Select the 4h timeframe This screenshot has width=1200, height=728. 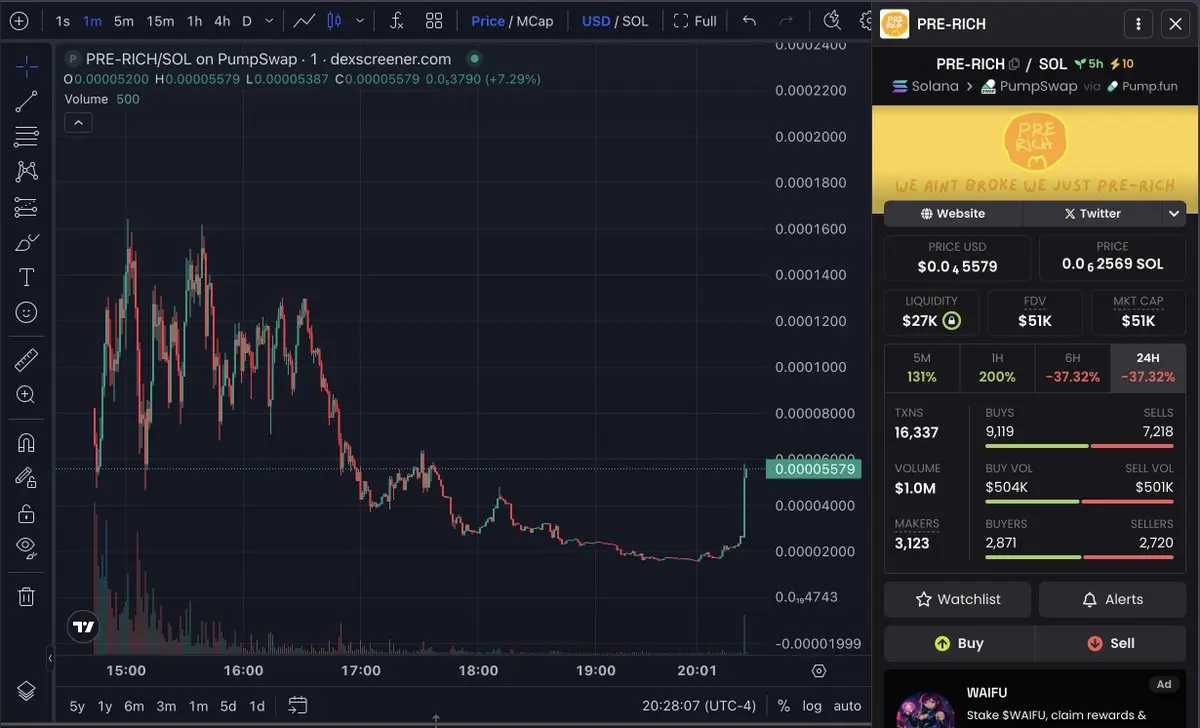[222, 20]
